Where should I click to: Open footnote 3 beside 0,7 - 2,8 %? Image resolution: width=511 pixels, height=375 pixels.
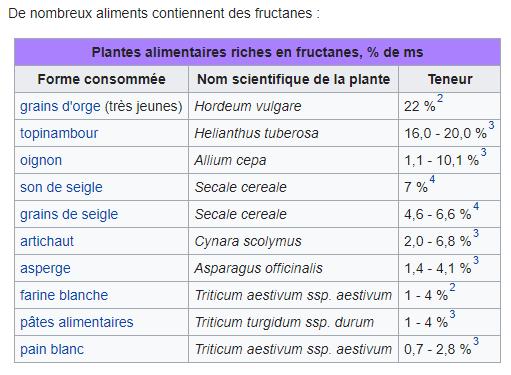(x=476, y=341)
